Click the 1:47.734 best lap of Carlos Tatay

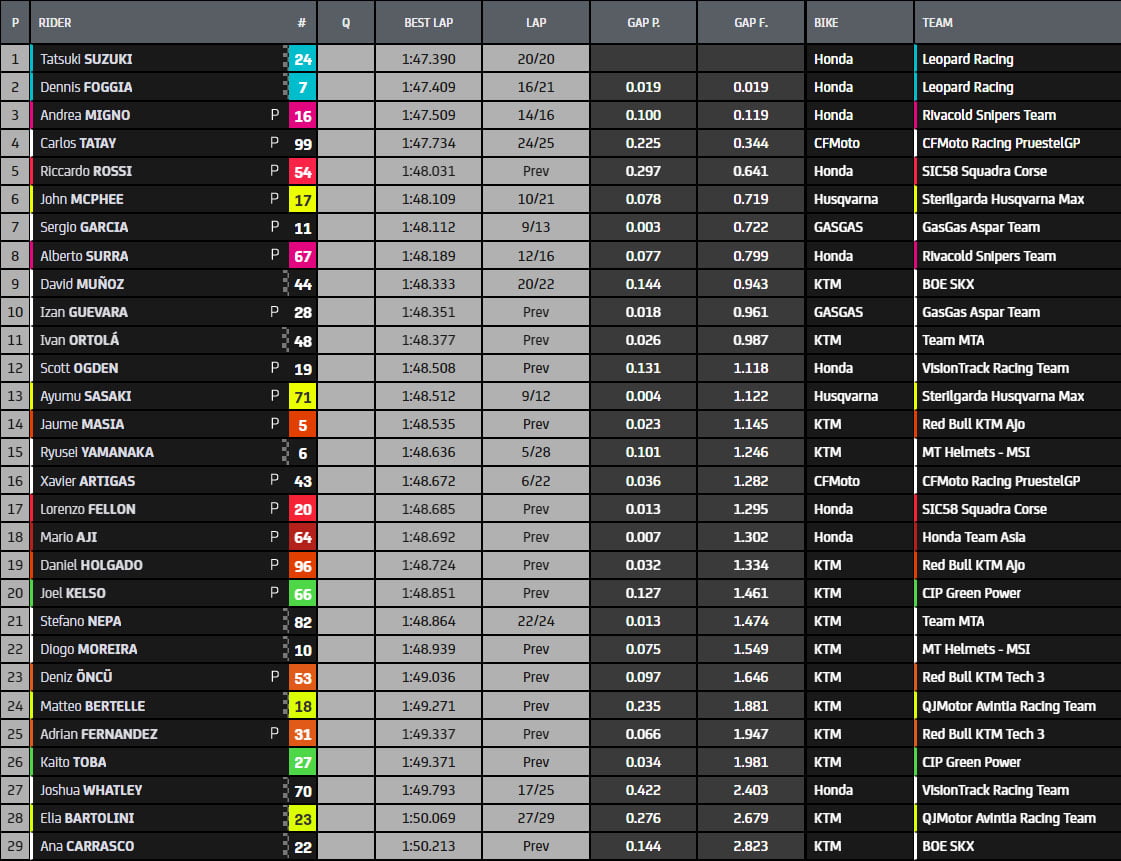(x=428, y=143)
